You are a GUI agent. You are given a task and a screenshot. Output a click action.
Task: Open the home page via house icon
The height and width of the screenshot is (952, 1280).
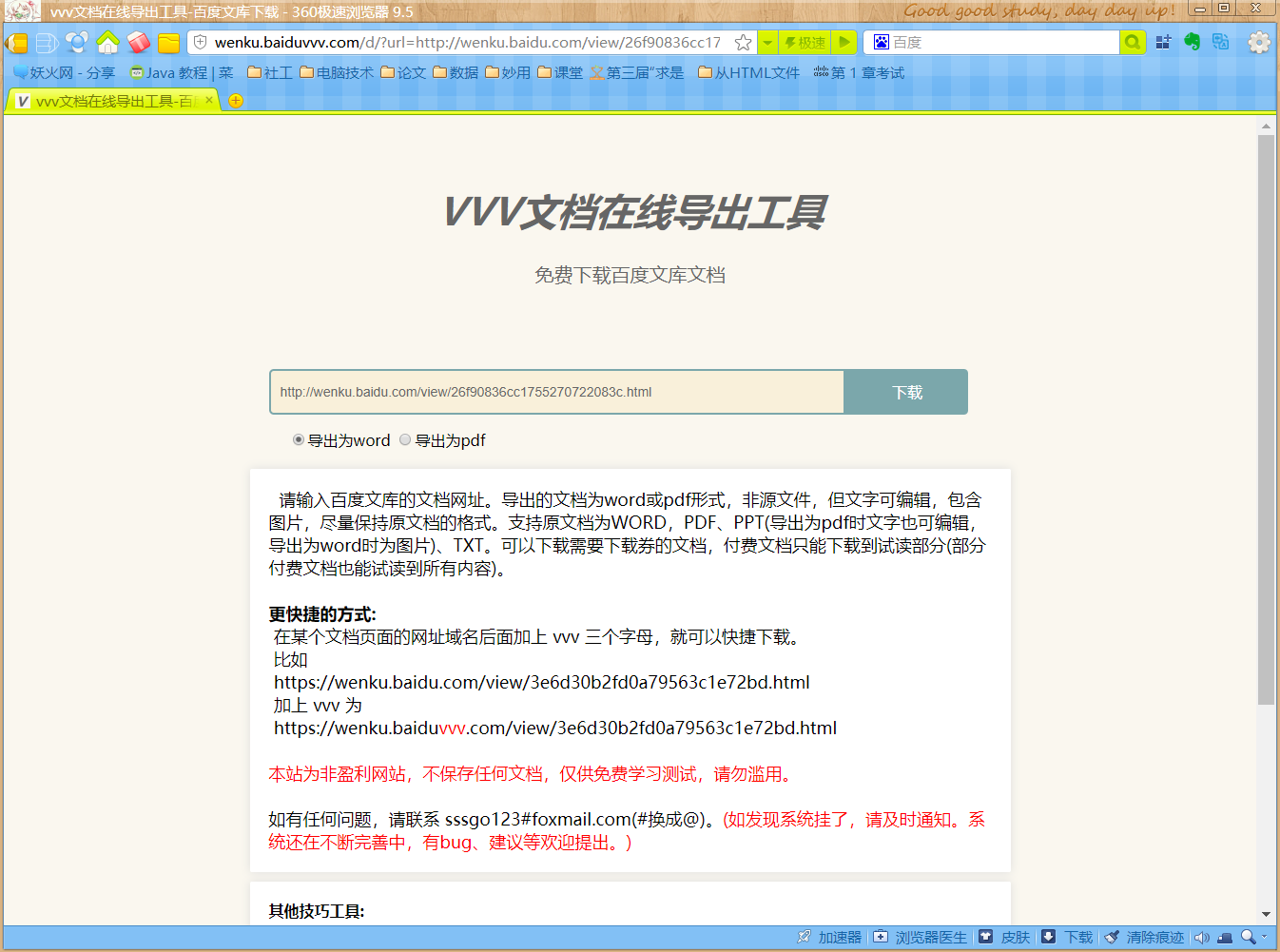pyautogui.click(x=107, y=43)
